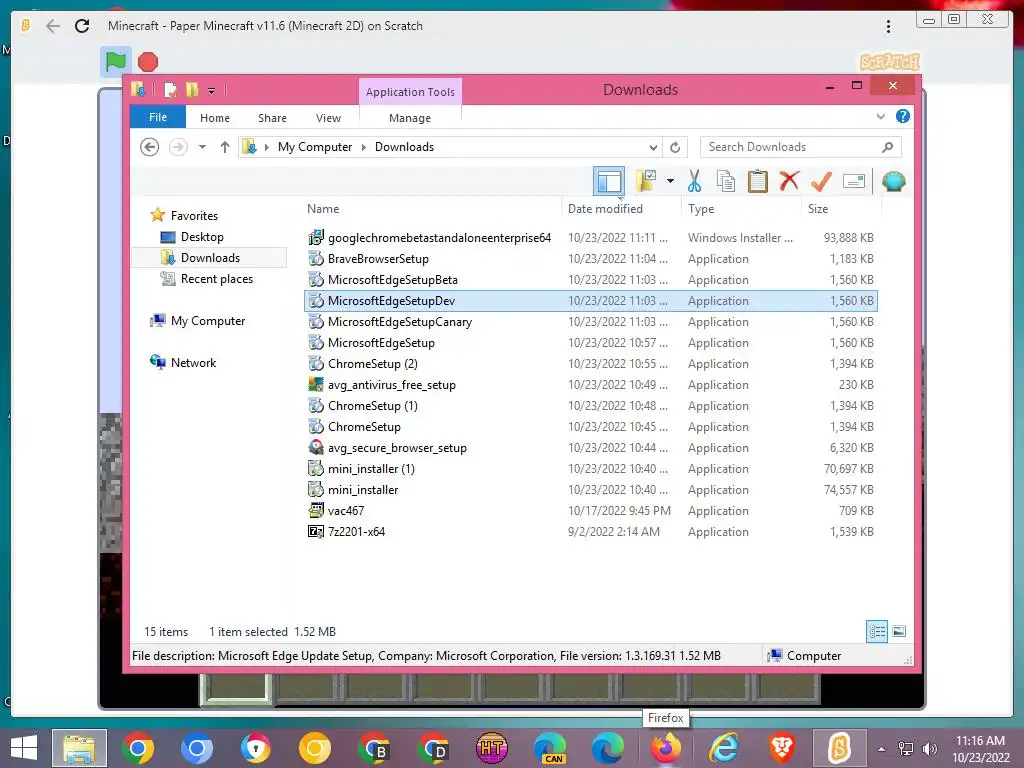Select the Application Tools contextual tab
1024x768 pixels.
[x=410, y=92]
